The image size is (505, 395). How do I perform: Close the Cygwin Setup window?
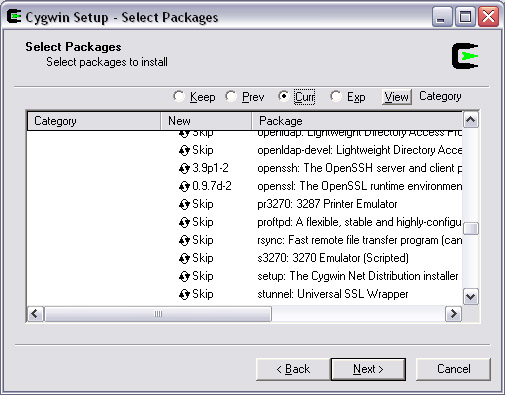point(488,17)
